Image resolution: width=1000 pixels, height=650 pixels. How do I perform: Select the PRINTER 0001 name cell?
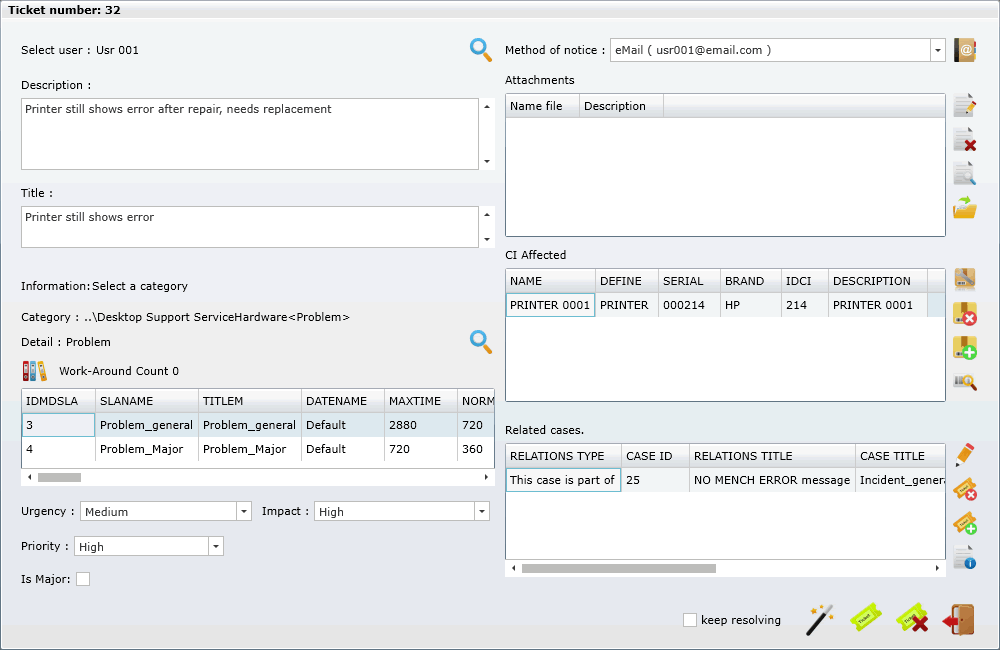coord(550,305)
